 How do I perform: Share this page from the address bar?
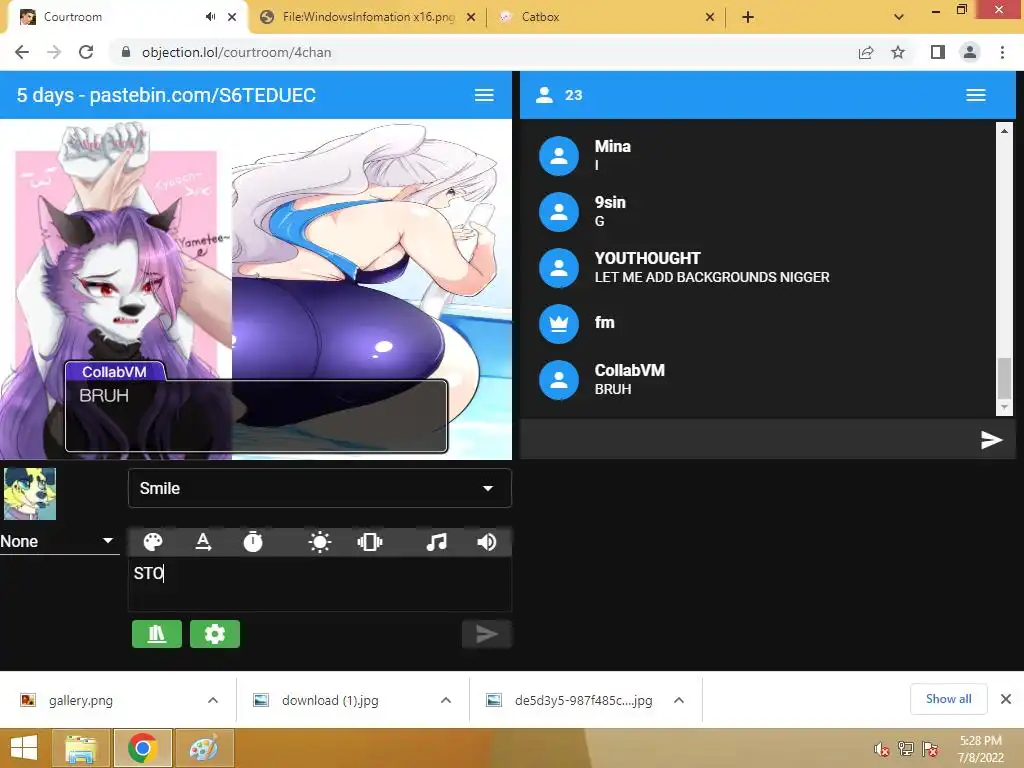pyautogui.click(x=866, y=52)
